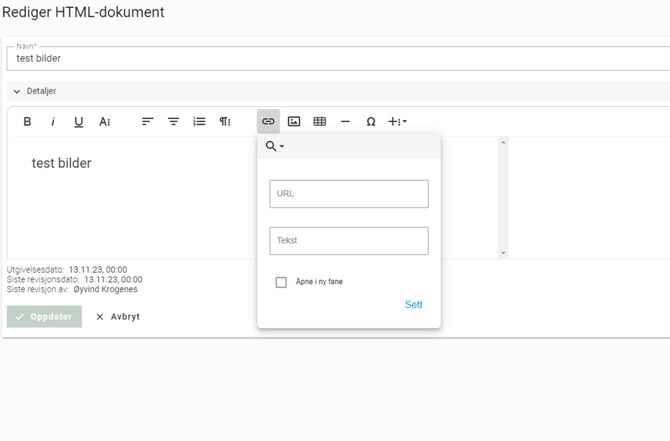Image resolution: width=670 pixels, height=441 pixels.
Task: Enable the 'Åpne i ny fane' checkbox
Action: [x=281, y=282]
